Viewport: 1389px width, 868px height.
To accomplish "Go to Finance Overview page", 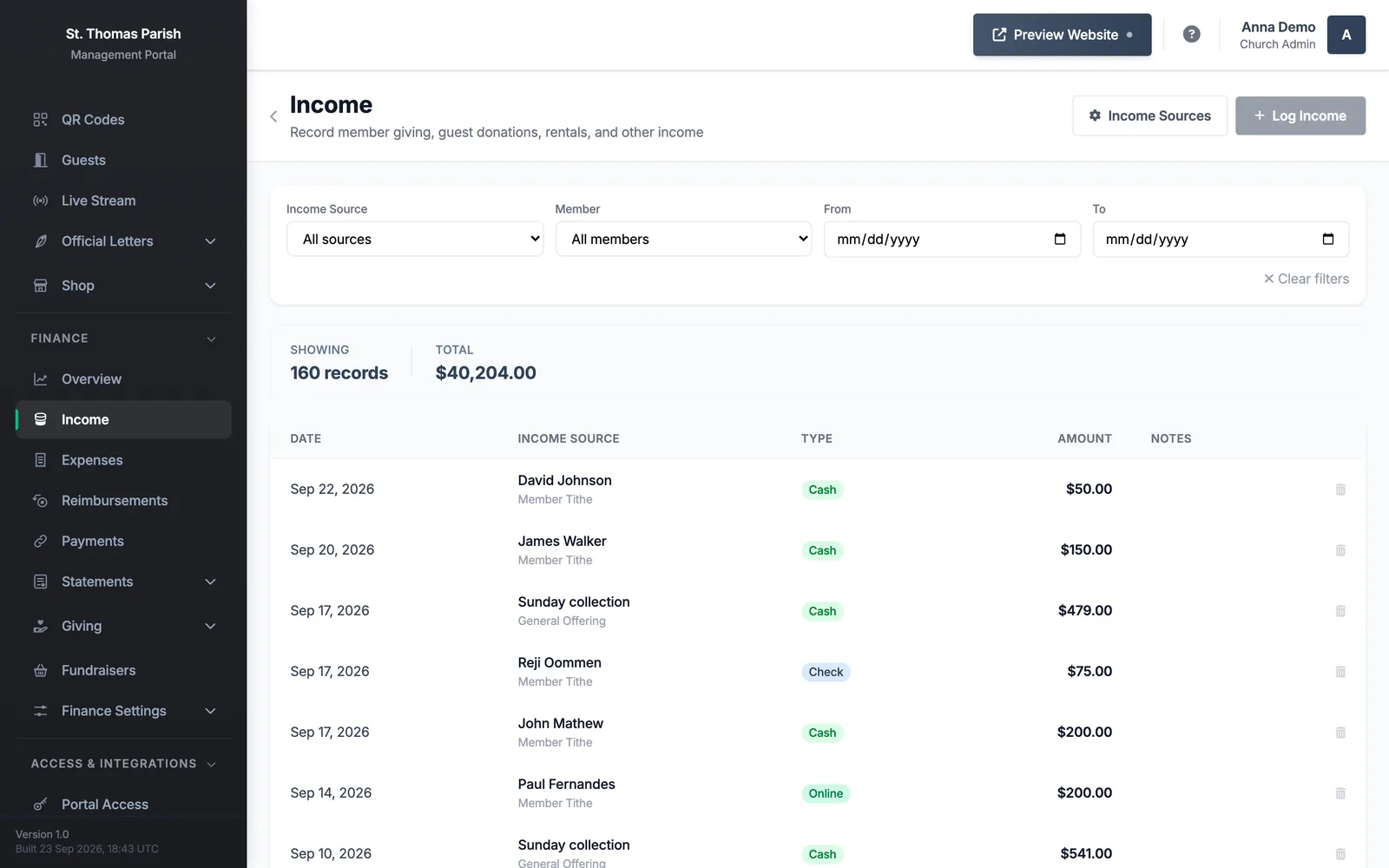I will (x=123, y=379).
